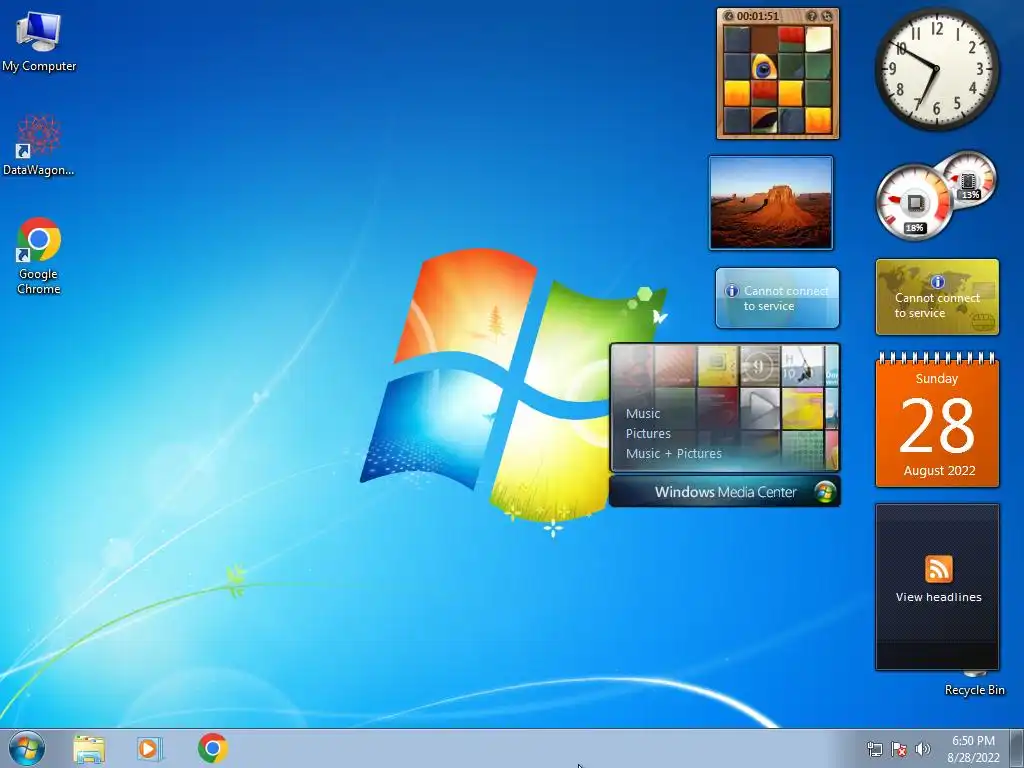The width and height of the screenshot is (1024, 768).
Task: Pause the Picture Puzzle timer icon
Action: click(x=729, y=16)
